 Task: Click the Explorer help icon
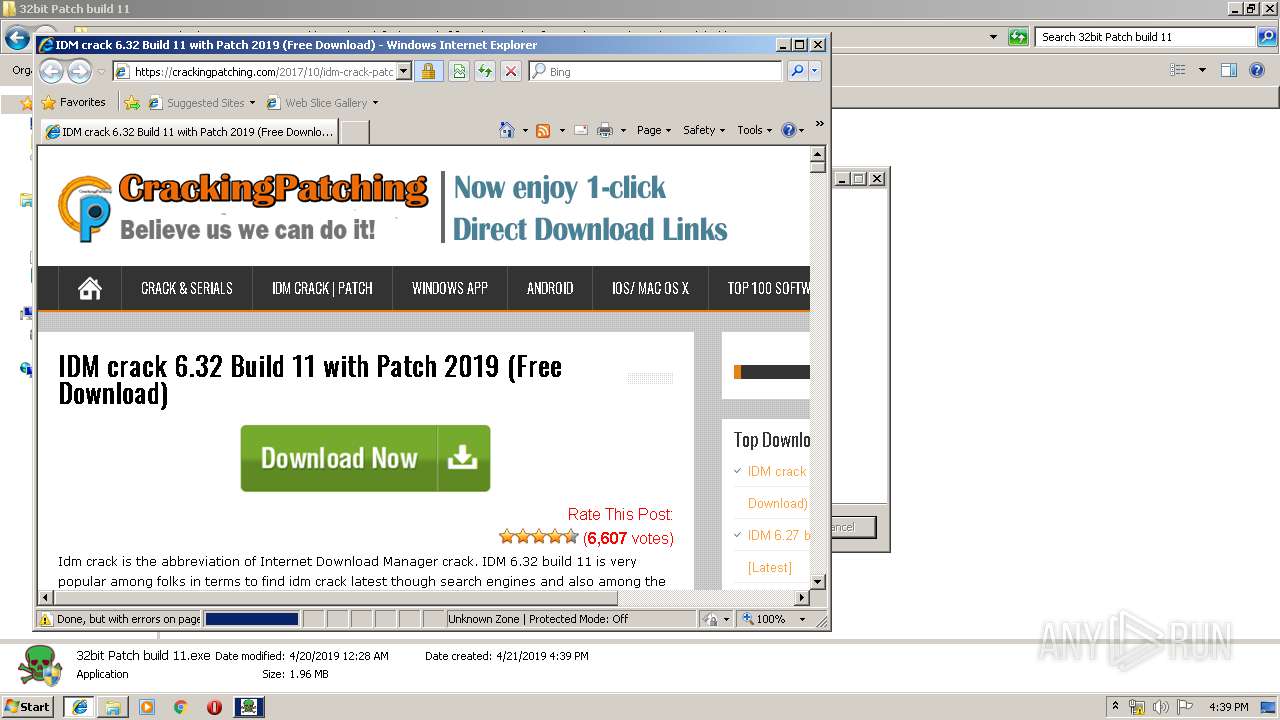[x=1257, y=70]
